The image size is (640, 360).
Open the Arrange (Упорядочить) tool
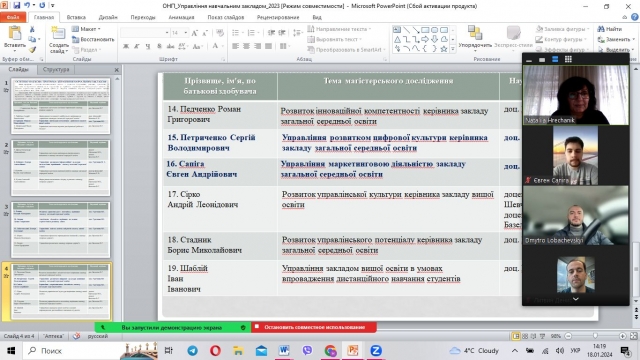pos(475,38)
